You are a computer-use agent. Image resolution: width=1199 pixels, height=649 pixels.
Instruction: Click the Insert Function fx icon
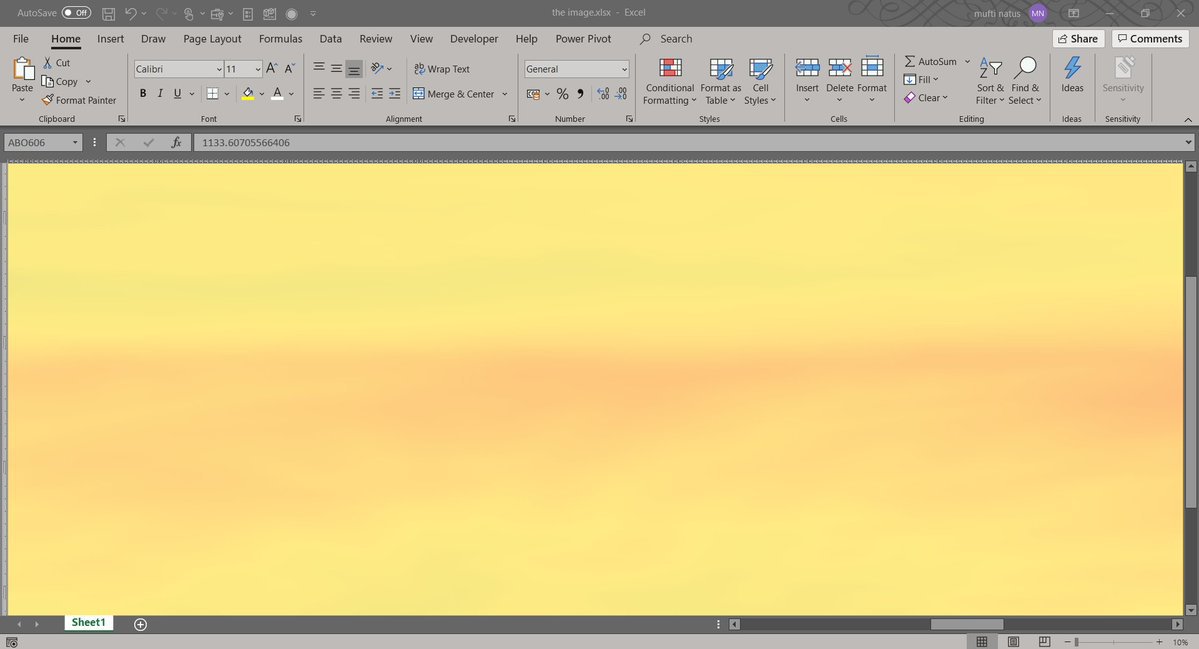pyautogui.click(x=176, y=143)
